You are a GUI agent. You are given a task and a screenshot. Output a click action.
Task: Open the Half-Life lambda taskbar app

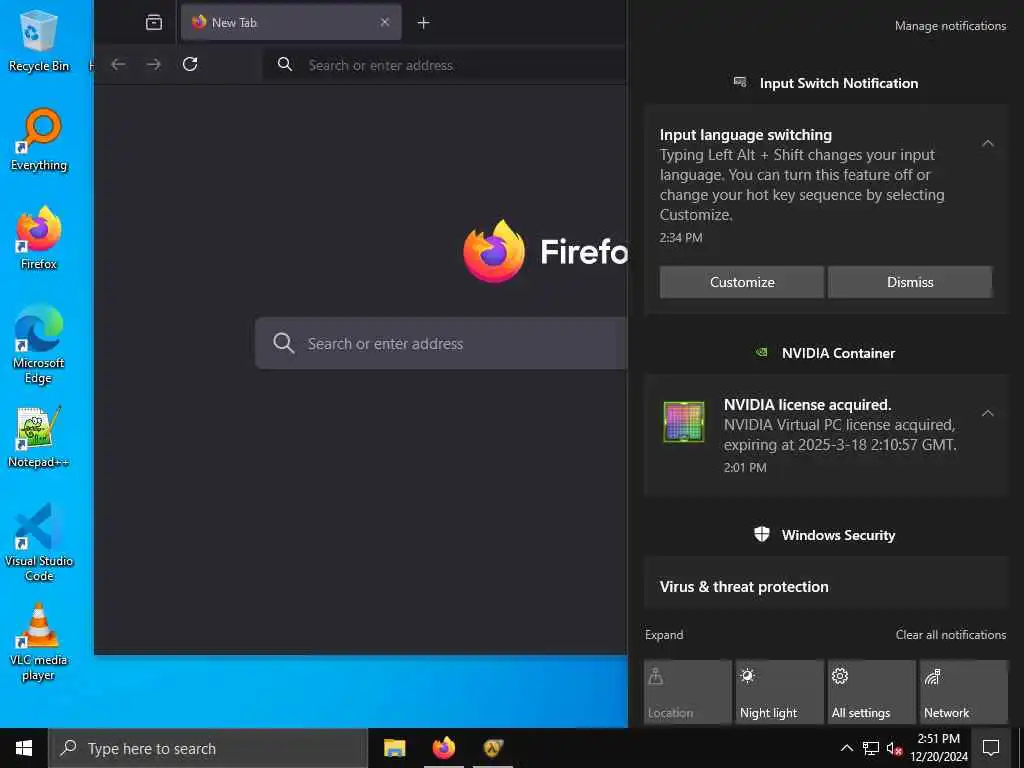pyautogui.click(x=493, y=748)
